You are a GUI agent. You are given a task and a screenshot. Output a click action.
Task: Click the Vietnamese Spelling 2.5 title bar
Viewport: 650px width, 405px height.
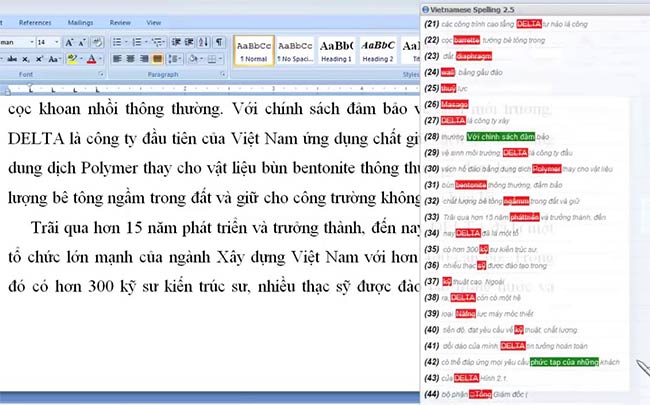(x=535, y=10)
